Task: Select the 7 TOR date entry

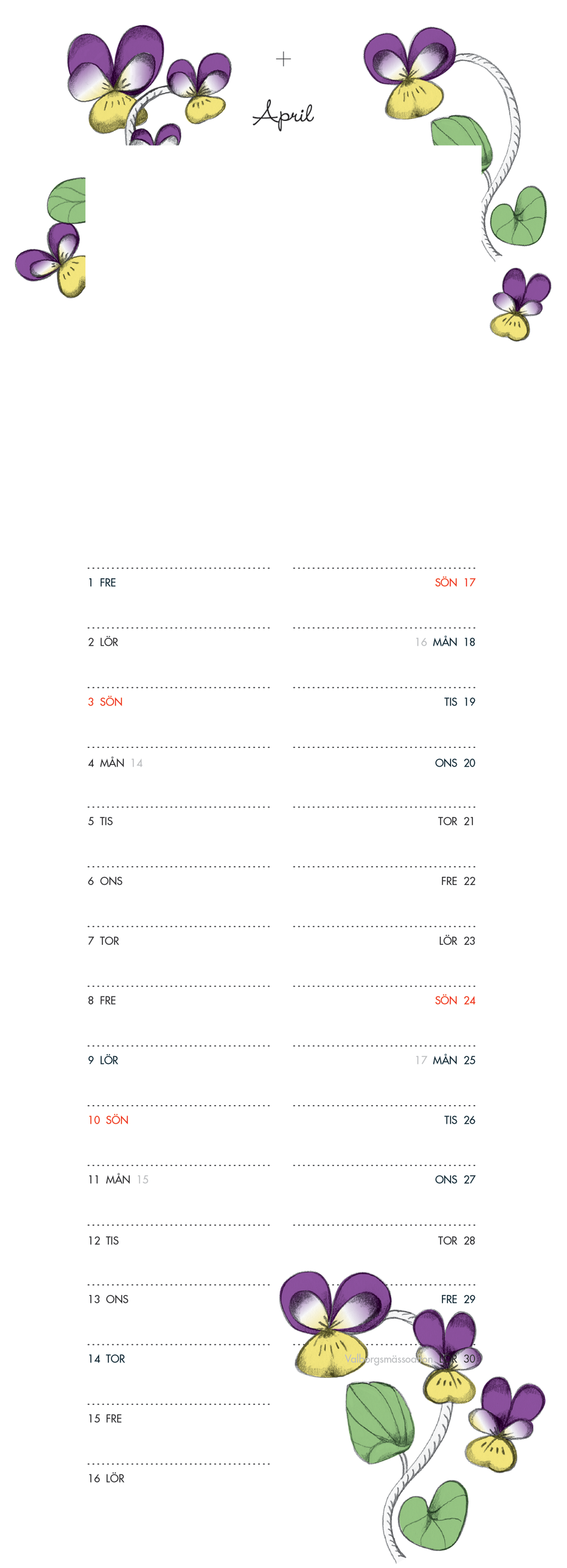Action: coord(103,941)
